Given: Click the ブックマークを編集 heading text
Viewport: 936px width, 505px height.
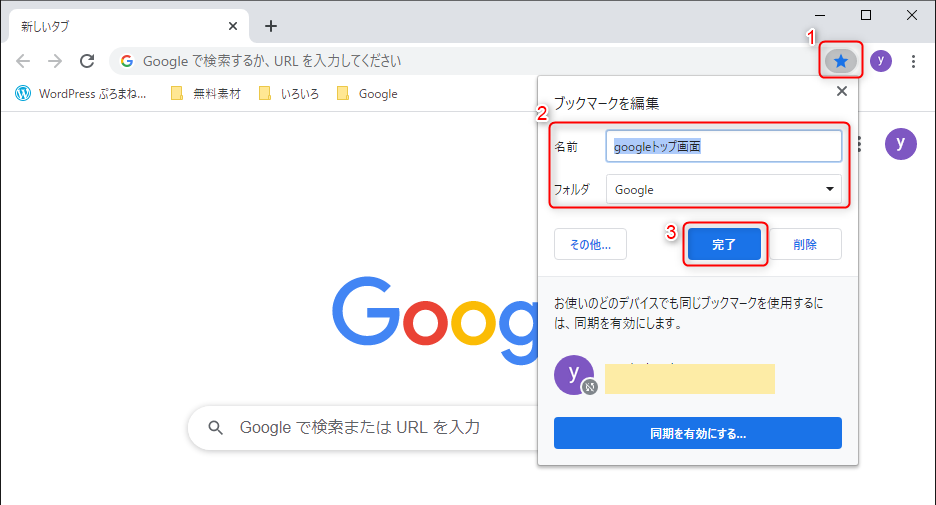Looking at the screenshot, I should click(606, 103).
